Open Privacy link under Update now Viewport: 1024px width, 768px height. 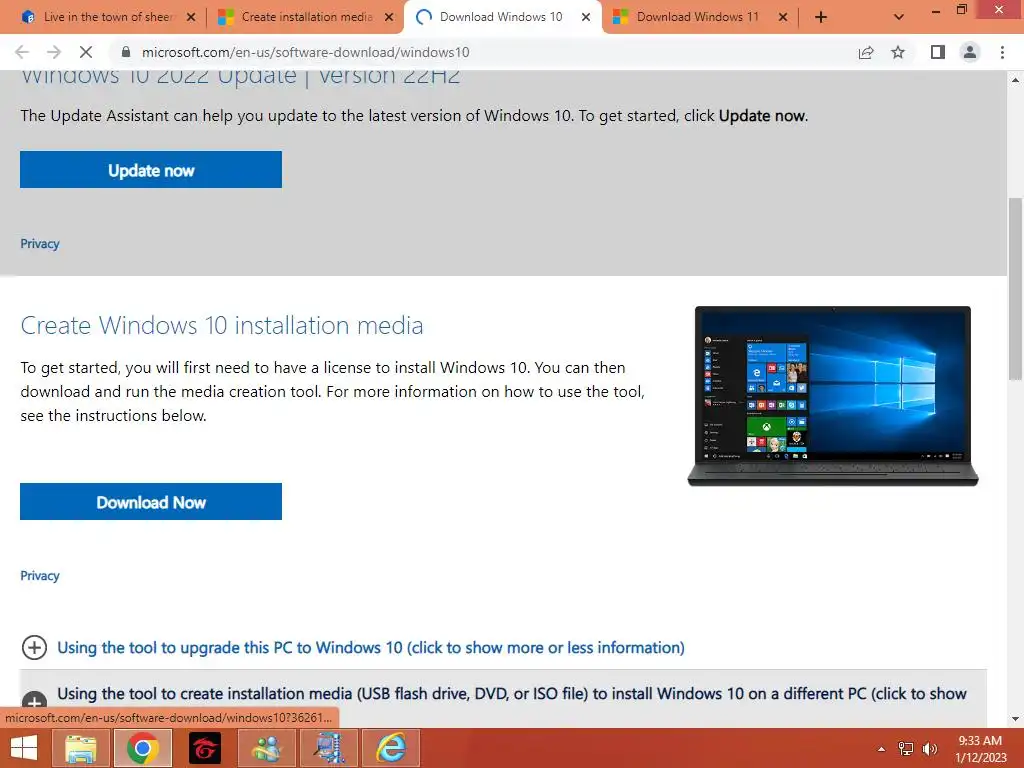coord(40,244)
